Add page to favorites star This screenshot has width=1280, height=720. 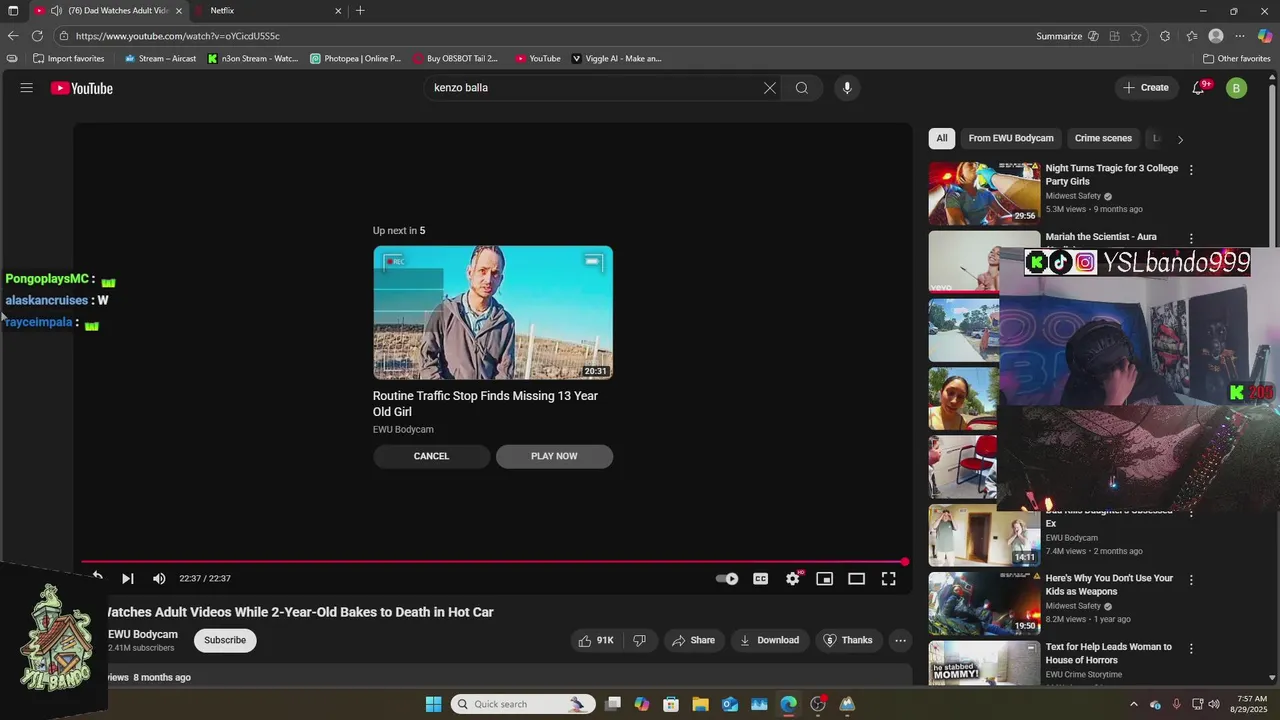(1136, 36)
